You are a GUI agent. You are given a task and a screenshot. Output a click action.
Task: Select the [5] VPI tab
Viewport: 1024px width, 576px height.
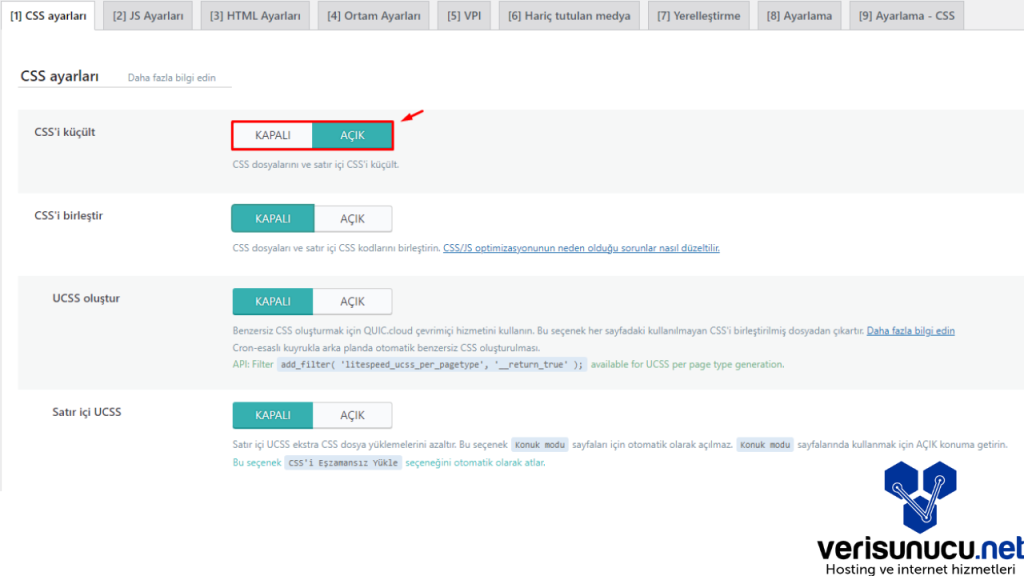pos(464,16)
